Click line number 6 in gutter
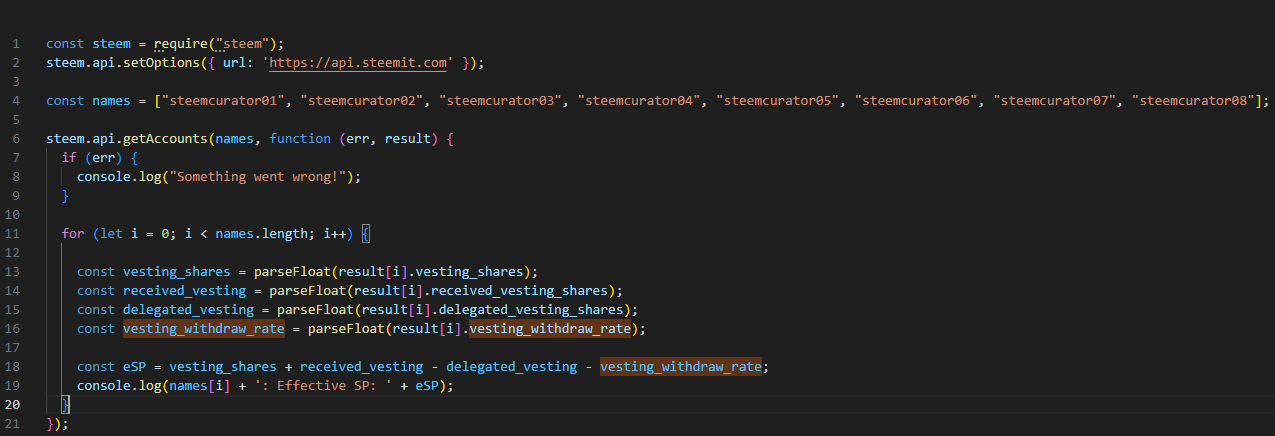 click(x=17, y=138)
